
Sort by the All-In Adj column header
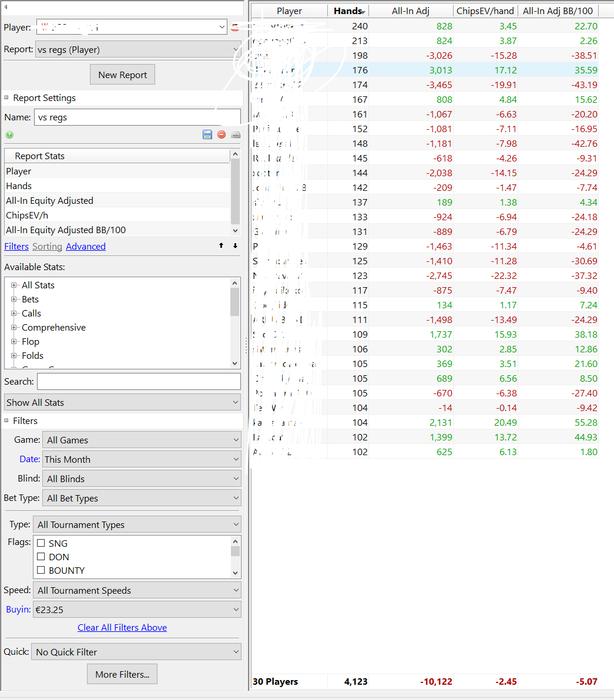tap(410, 11)
